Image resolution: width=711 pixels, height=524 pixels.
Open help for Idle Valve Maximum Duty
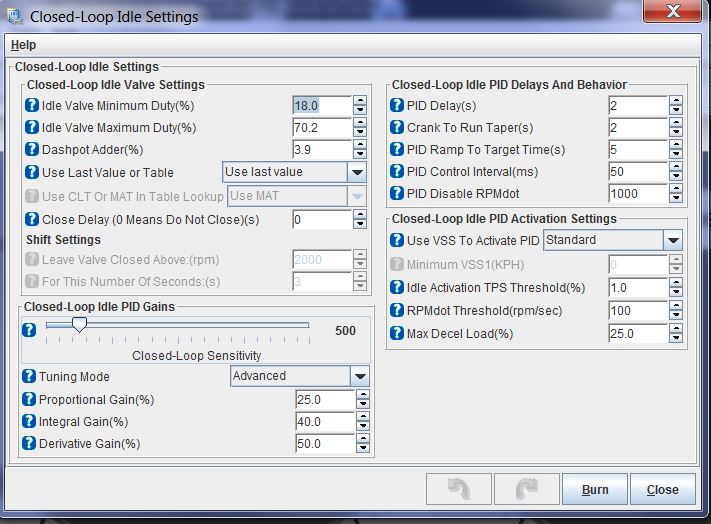(32, 127)
